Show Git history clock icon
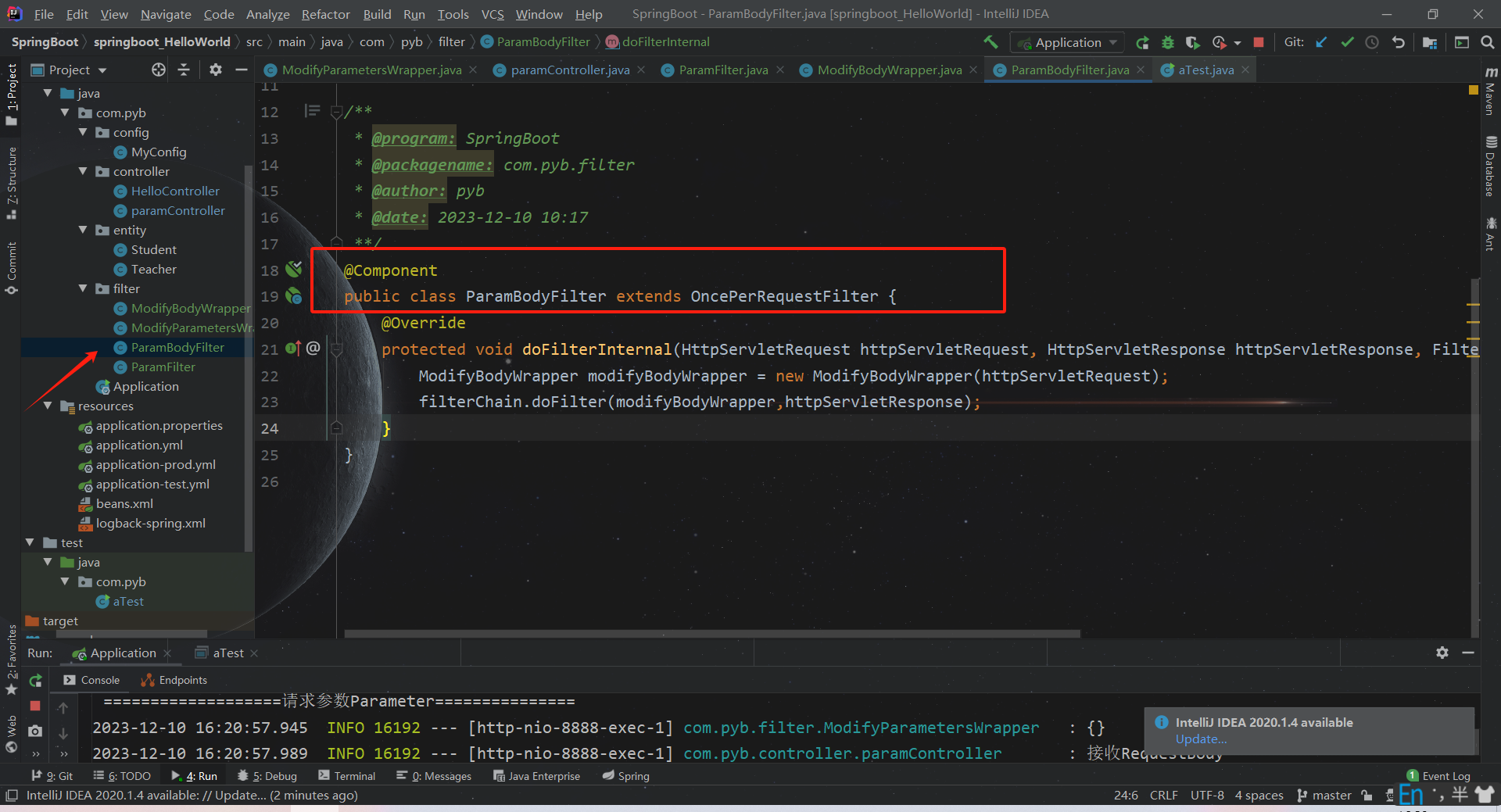 click(1372, 42)
